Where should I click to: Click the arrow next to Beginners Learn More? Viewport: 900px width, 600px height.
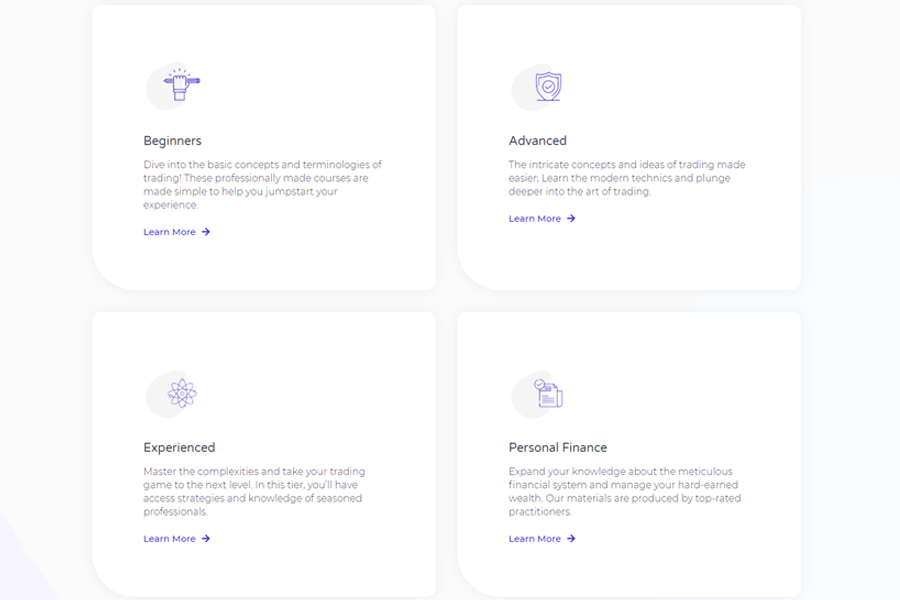click(206, 232)
